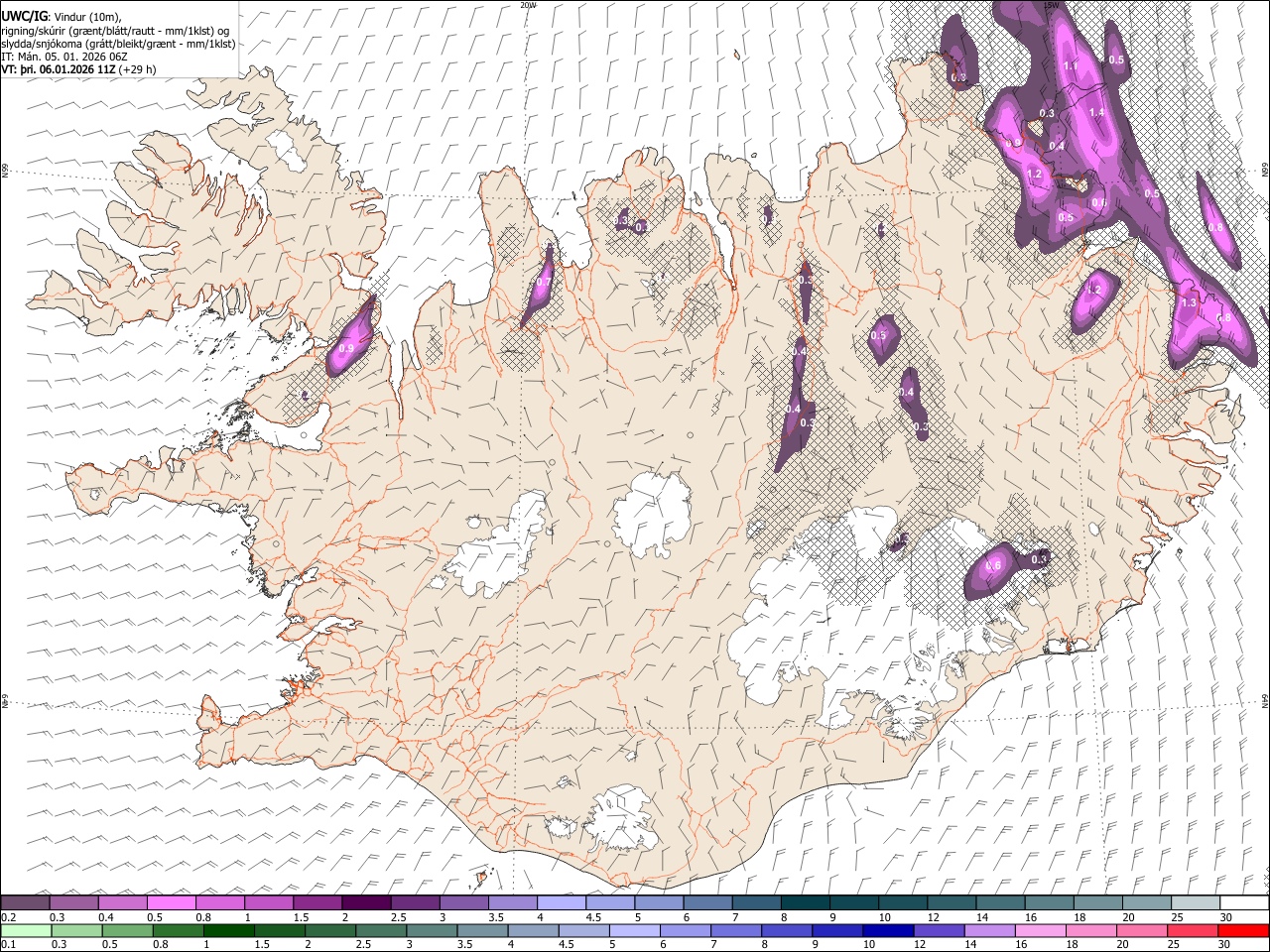The width and height of the screenshot is (1270, 952).
Task: Click the 0.1 label in the lower legend
Action: tap(9, 944)
